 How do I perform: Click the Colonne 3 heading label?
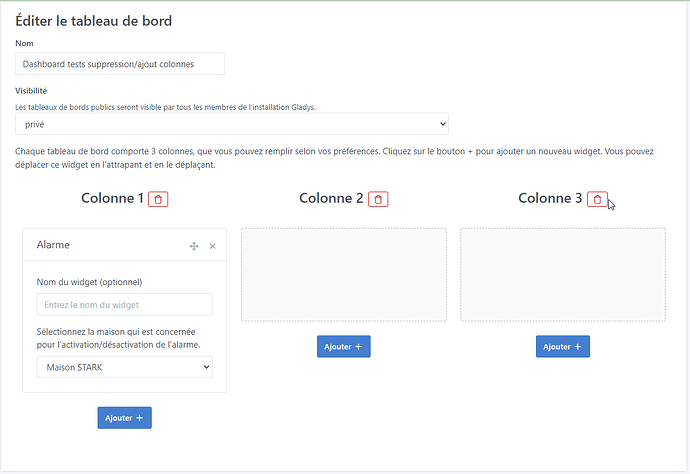550,198
